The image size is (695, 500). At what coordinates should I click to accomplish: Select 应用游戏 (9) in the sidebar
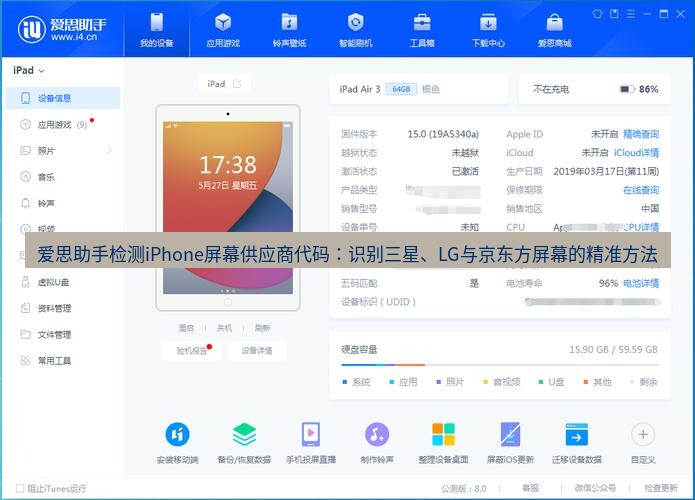63,125
